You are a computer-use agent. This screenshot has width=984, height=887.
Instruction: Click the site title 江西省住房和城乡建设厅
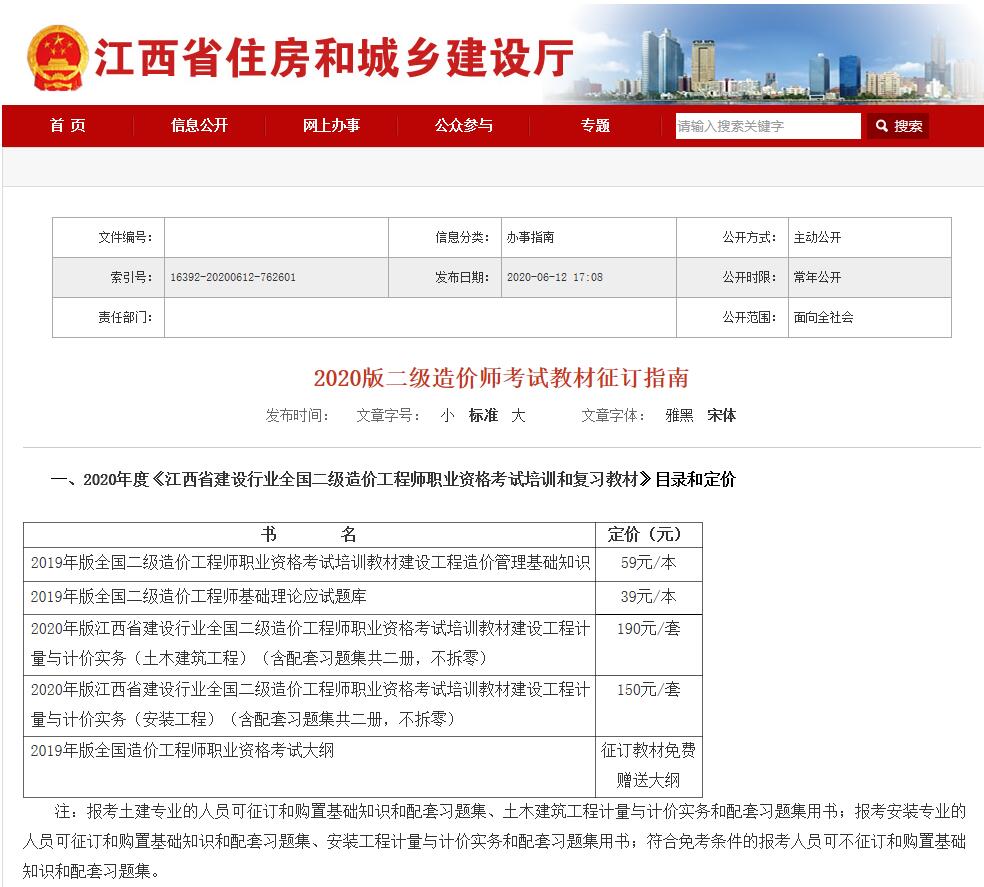pyautogui.click(x=334, y=58)
